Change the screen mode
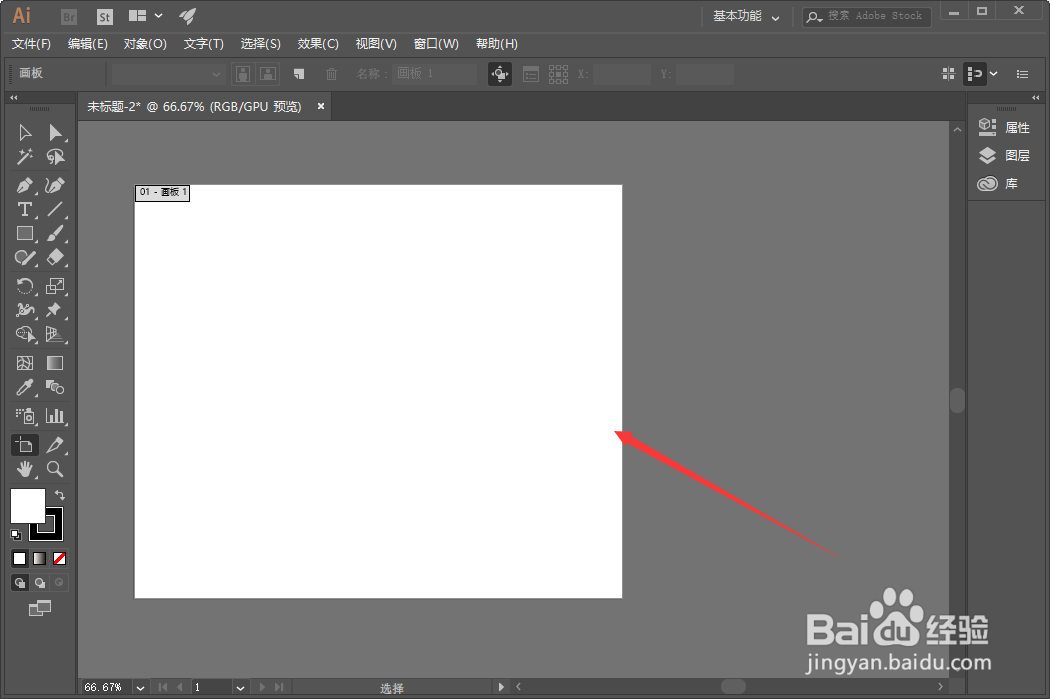This screenshot has height=699, width=1050. pos(40,608)
